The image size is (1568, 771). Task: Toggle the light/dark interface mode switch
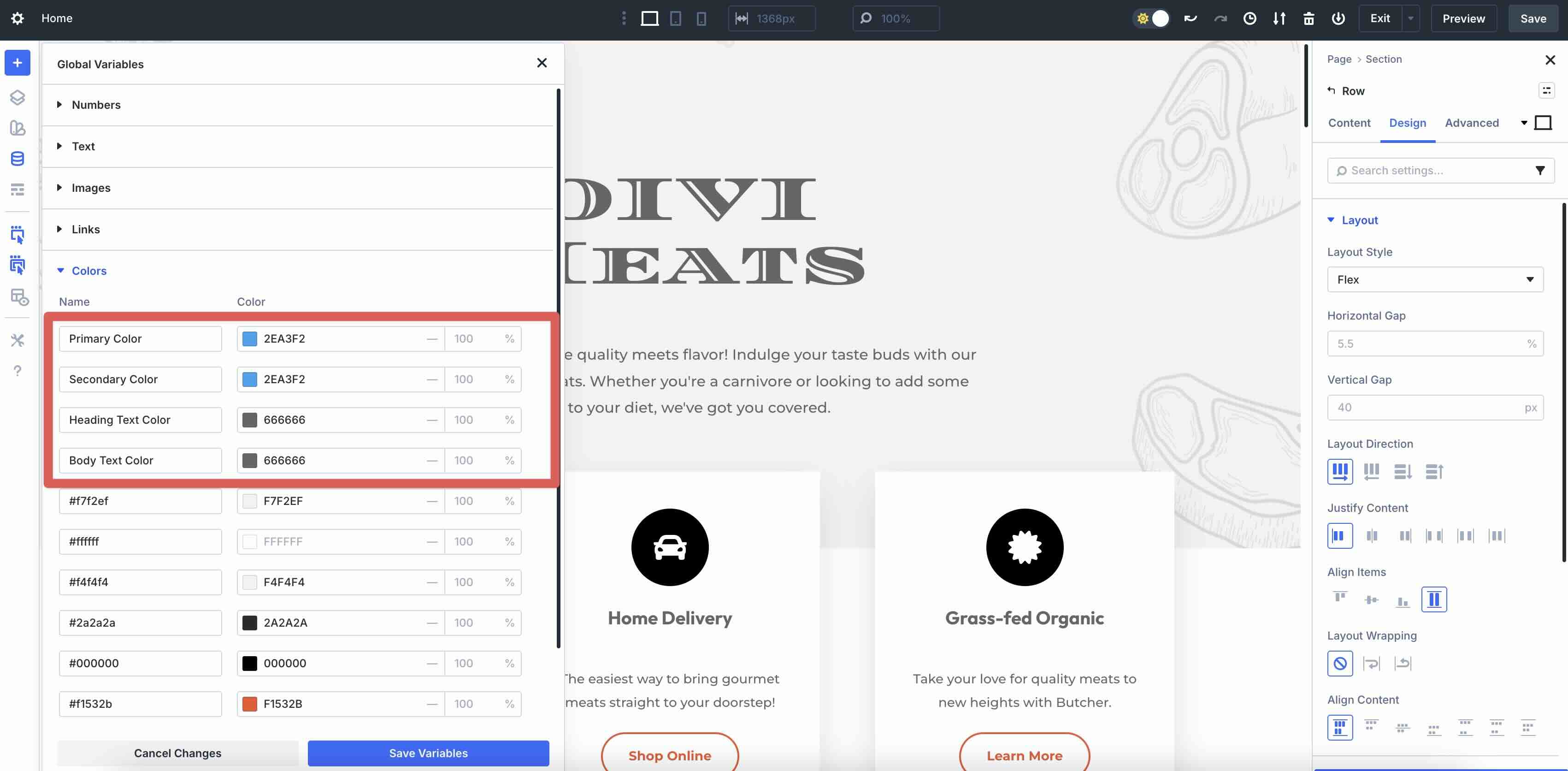1151,18
